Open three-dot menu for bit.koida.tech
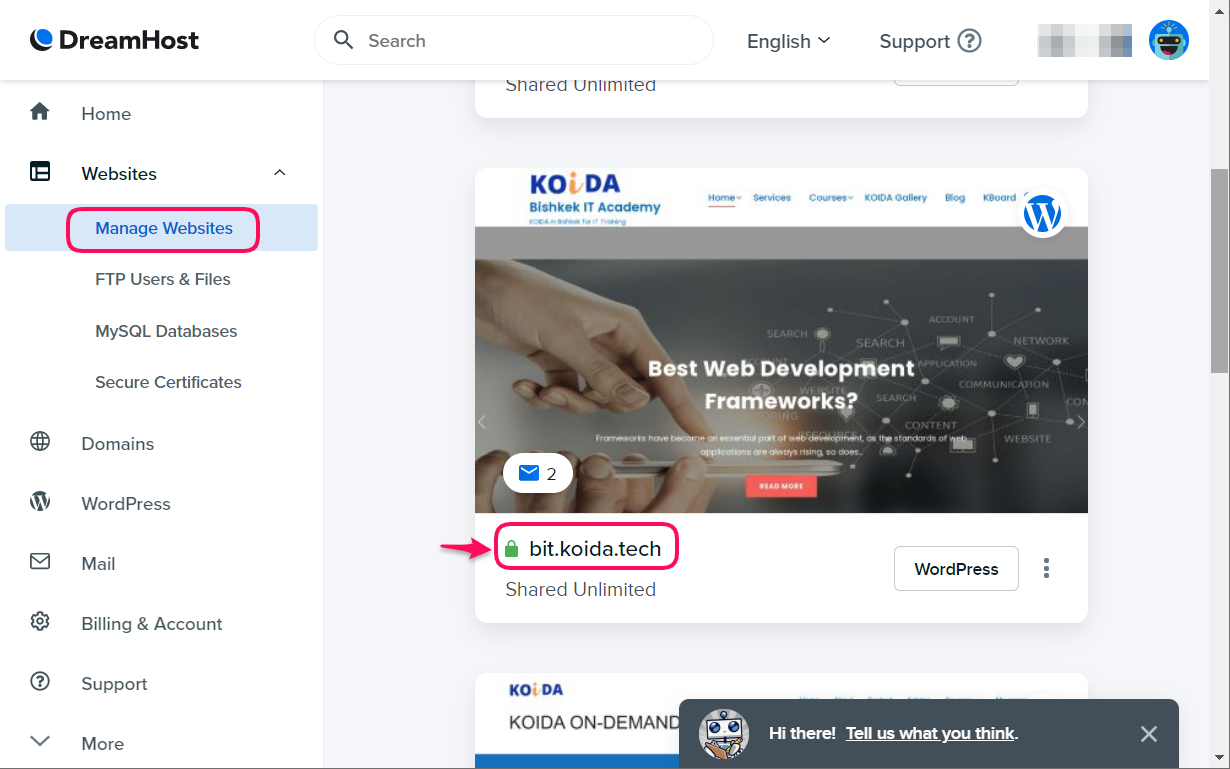 1046,569
